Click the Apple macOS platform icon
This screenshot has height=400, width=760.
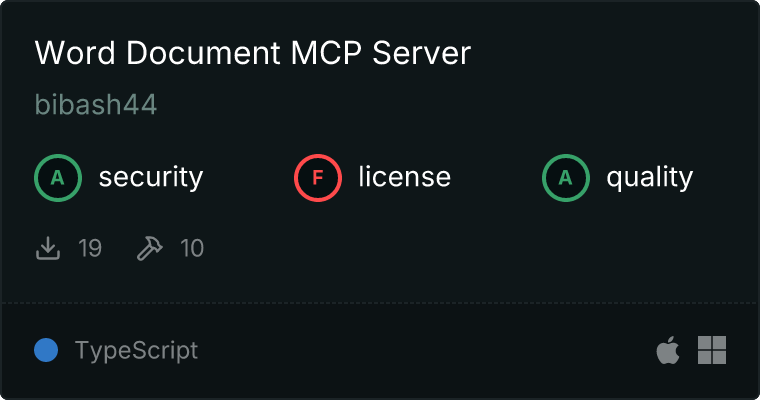[668, 350]
